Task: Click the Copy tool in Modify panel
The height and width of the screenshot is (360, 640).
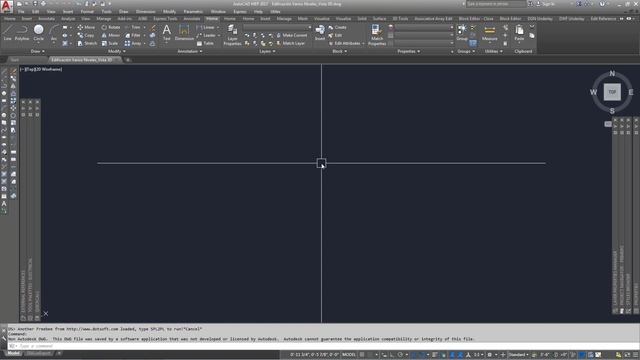Action: 86,35
